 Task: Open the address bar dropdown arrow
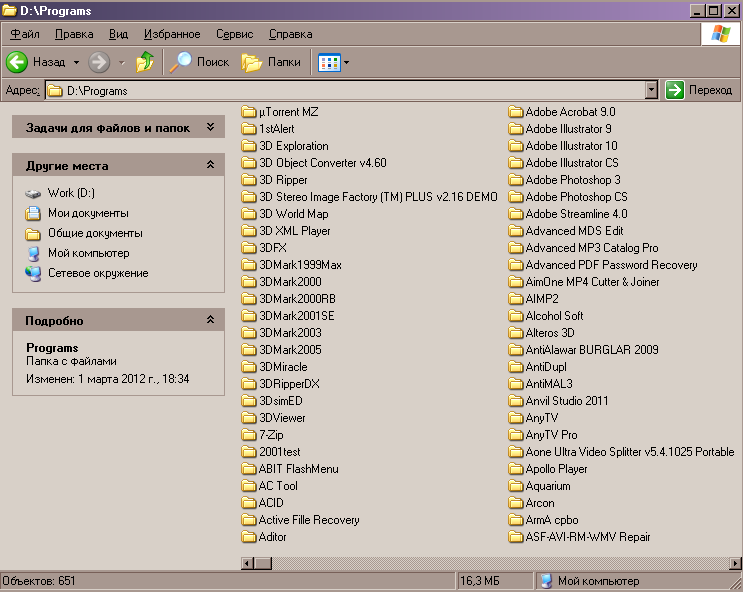click(651, 90)
